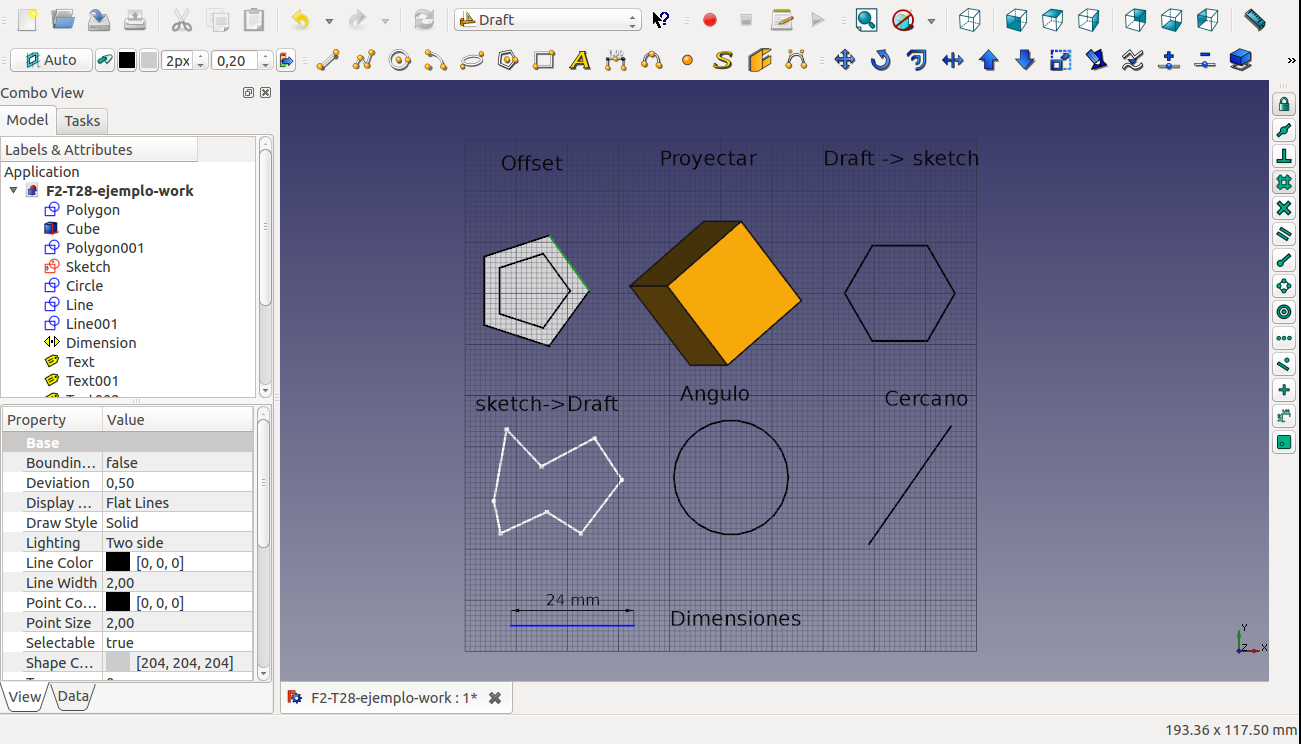Toggle construction mode button
This screenshot has height=744, width=1301.
105,61
